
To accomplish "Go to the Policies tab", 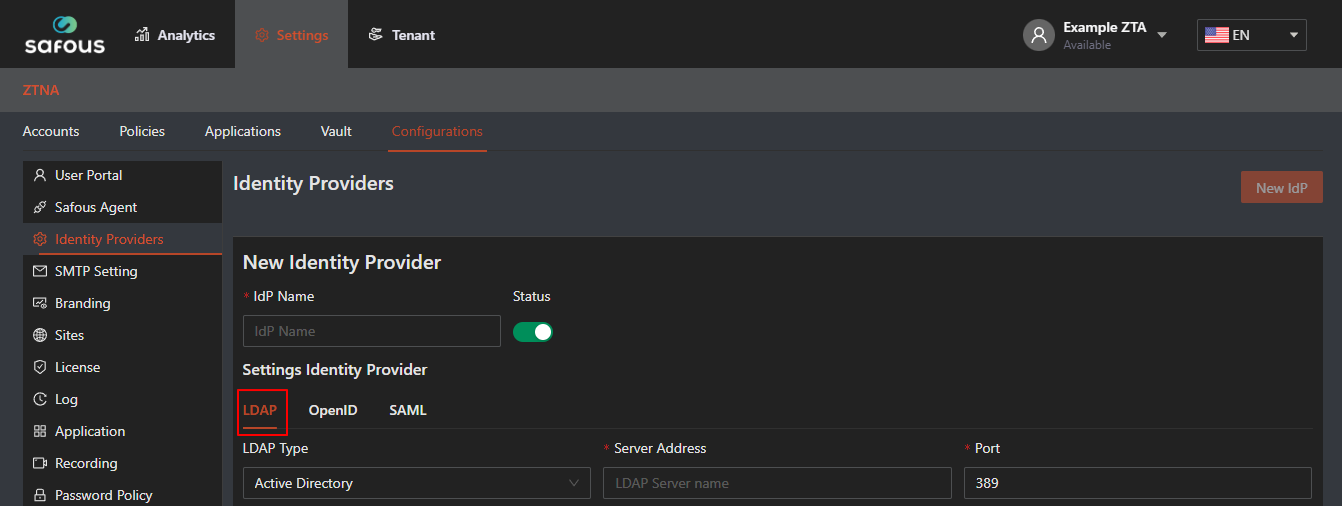I will click(x=142, y=131).
